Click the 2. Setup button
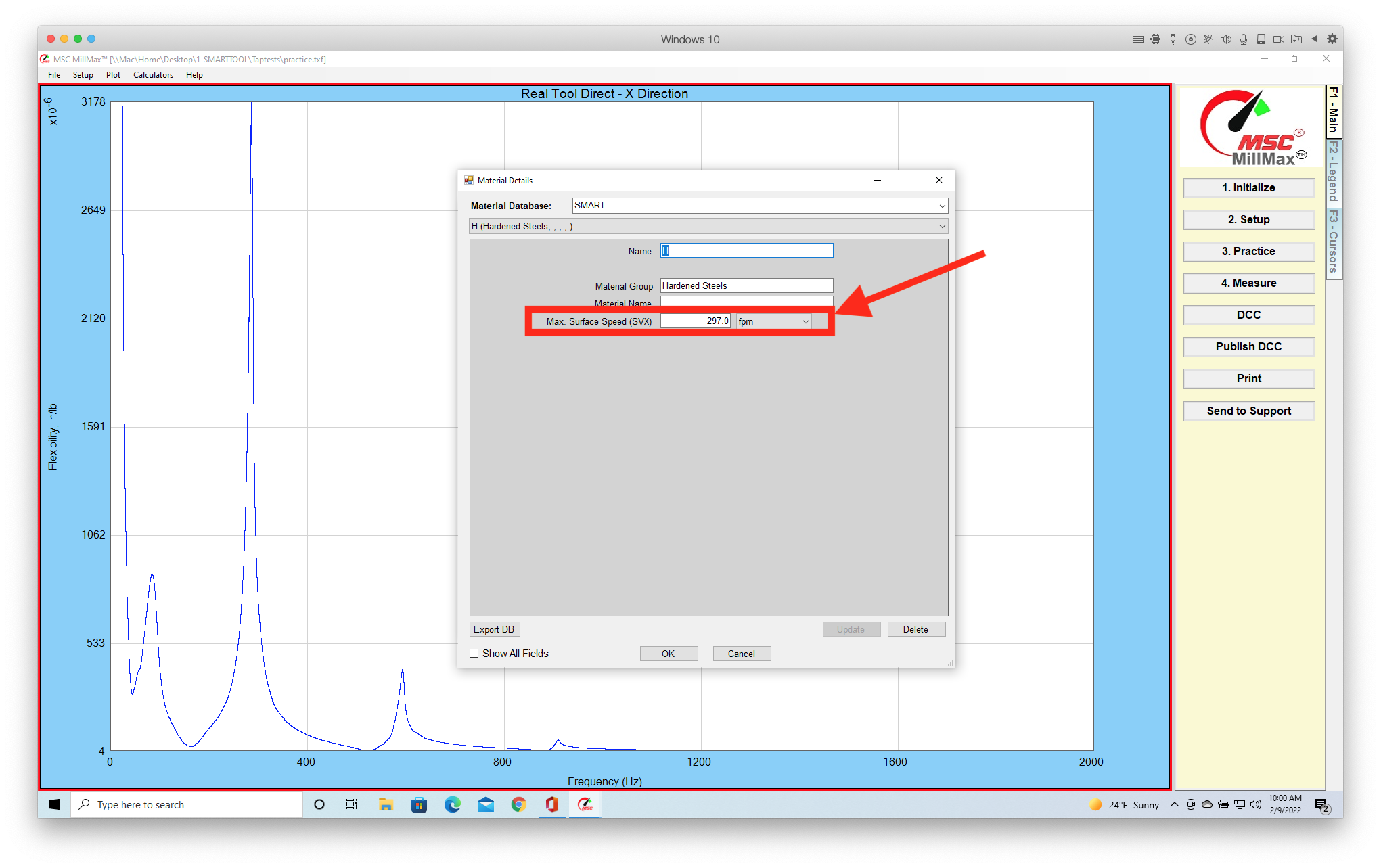 [1248, 220]
